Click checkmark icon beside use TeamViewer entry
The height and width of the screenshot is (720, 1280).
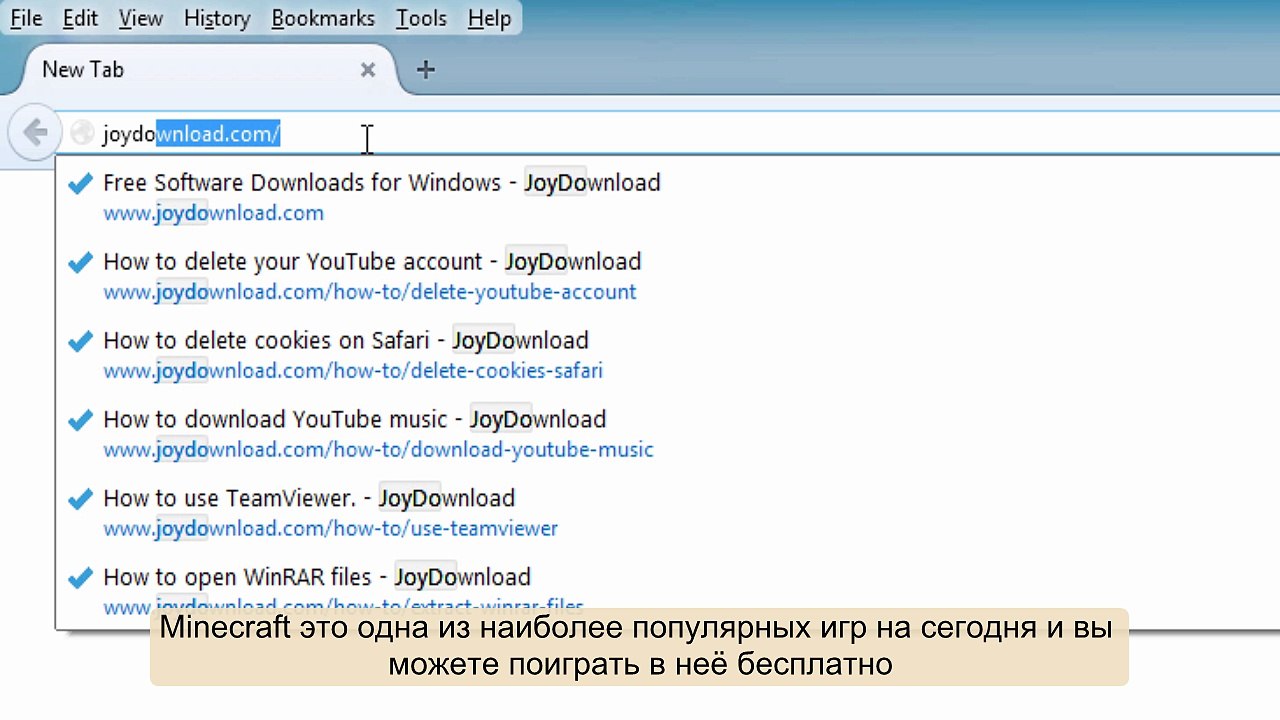80,499
